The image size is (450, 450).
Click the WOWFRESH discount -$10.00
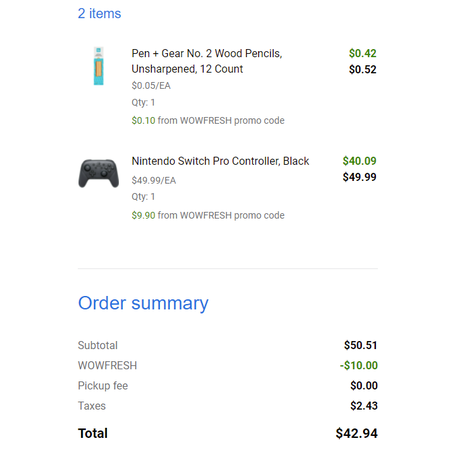point(359,365)
